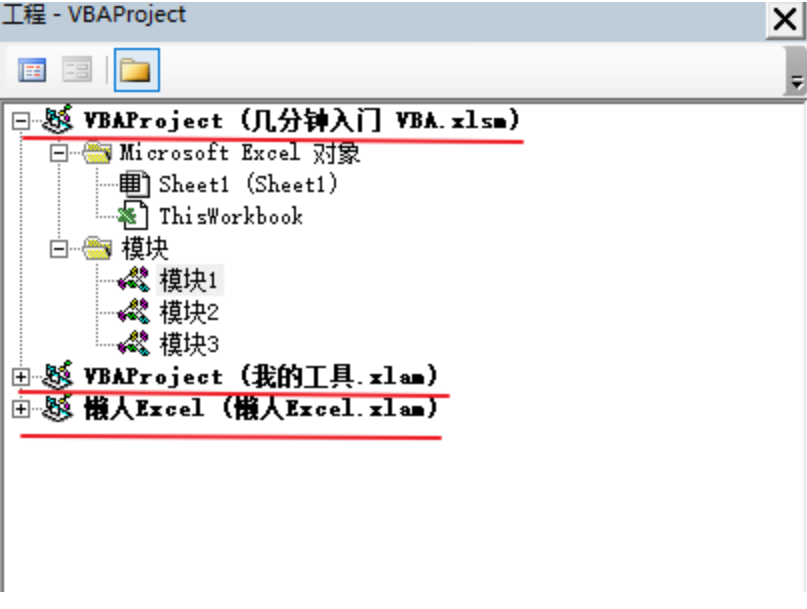This screenshot has height=609, width=807.
Task: Click the 模块2 module icon
Action: (134, 312)
